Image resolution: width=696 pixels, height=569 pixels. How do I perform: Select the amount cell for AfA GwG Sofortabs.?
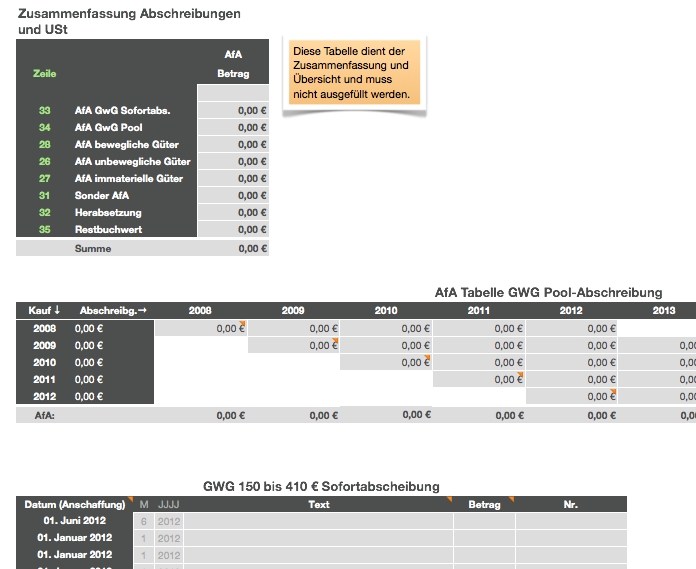[233, 111]
